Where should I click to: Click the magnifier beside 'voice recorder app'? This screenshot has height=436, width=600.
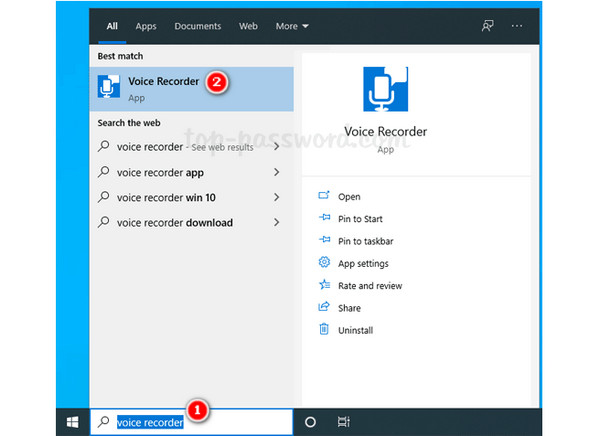(x=104, y=172)
